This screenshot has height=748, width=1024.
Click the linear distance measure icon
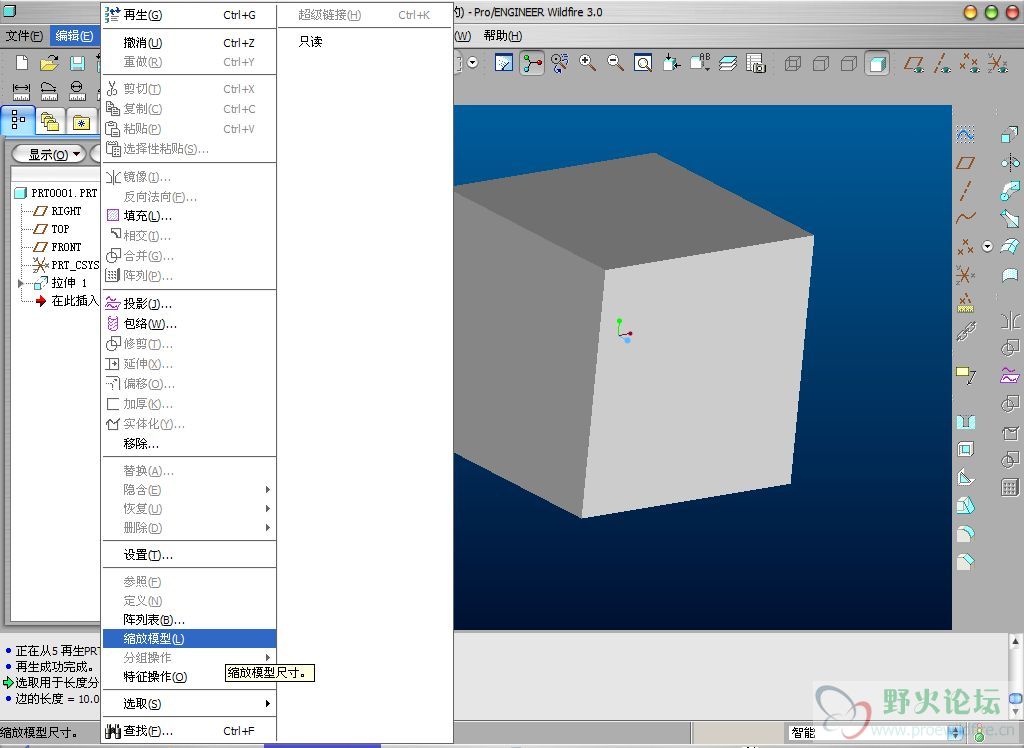click(x=22, y=91)
